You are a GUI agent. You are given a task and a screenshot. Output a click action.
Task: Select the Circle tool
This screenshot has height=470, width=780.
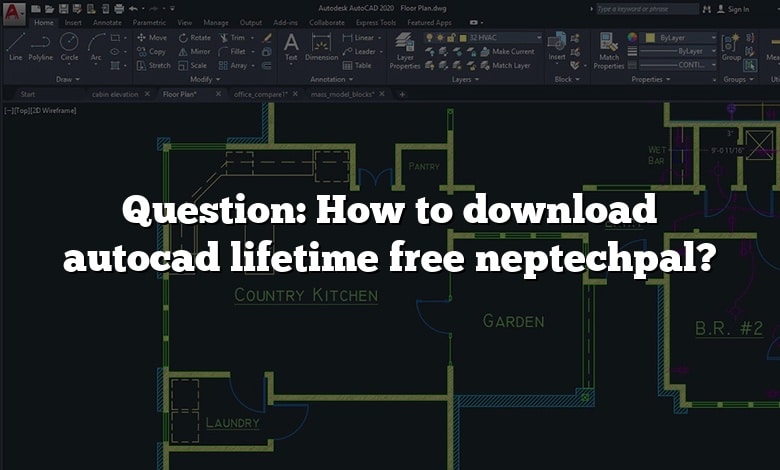pyautogui.click(x=69, y=47)
